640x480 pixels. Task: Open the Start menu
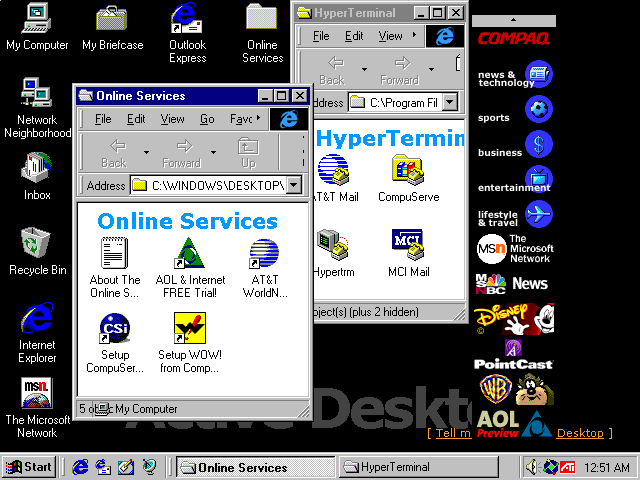pos(29,467)
